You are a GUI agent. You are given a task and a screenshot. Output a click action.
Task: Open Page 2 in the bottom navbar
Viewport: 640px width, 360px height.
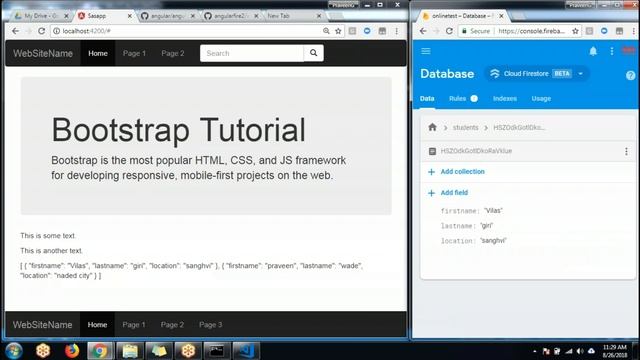pos(172,324)
